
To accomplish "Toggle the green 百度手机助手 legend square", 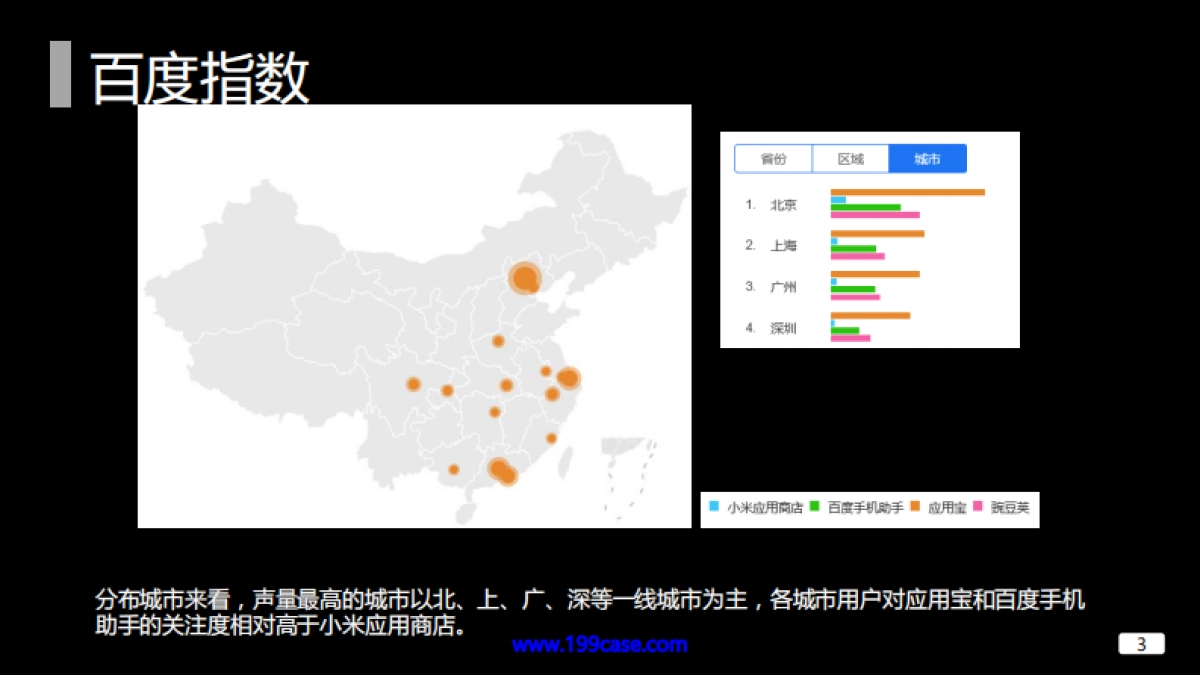I will [815, 507].
